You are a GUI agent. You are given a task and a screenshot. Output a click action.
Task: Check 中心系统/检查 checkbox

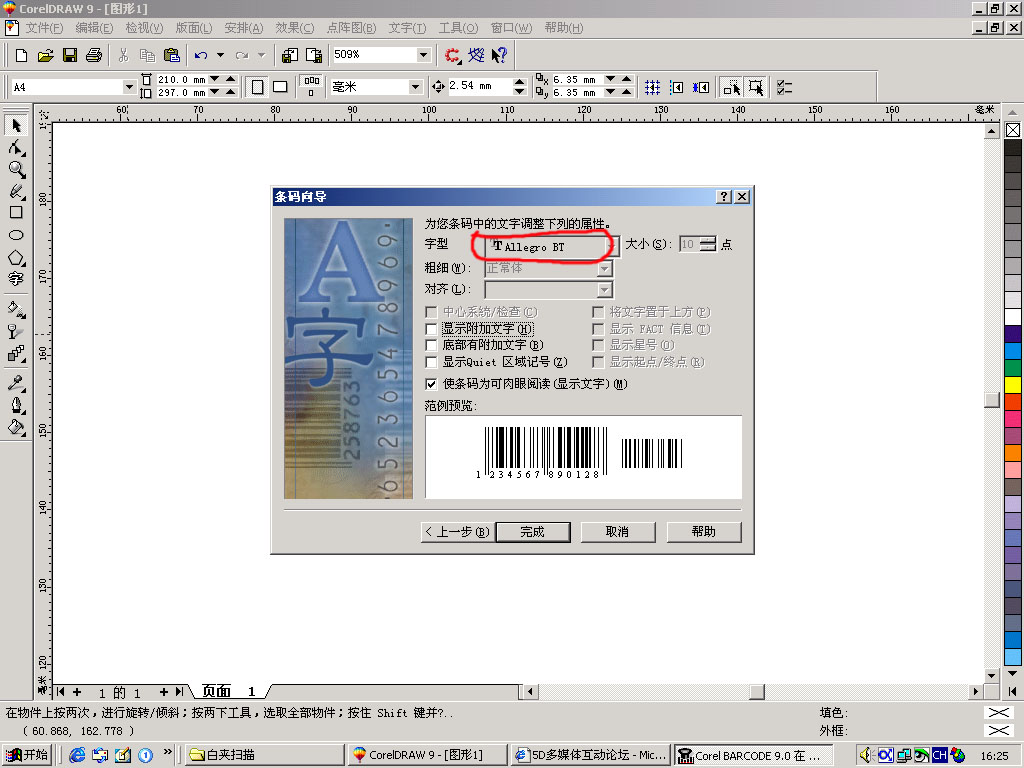[x=431, y=312]
